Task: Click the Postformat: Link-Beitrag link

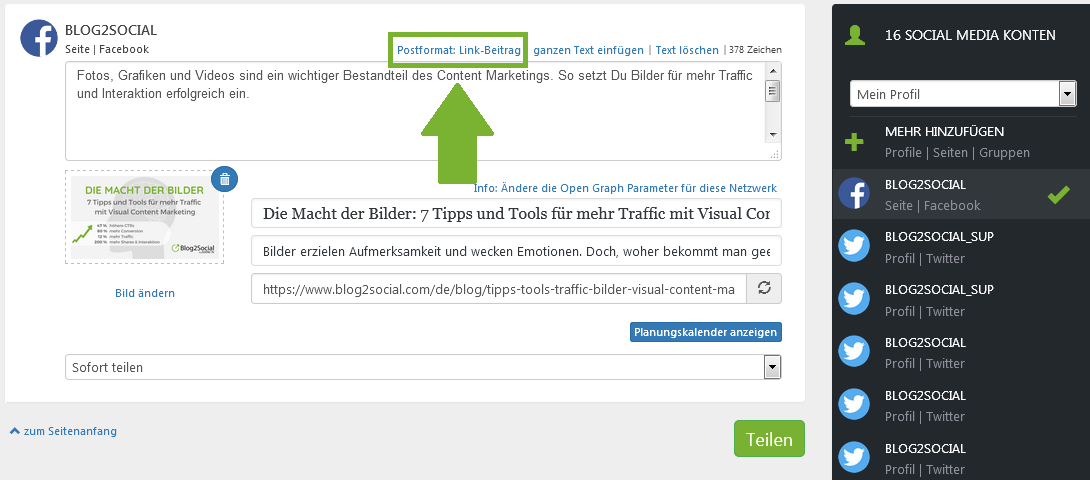Action: point(459,50)
